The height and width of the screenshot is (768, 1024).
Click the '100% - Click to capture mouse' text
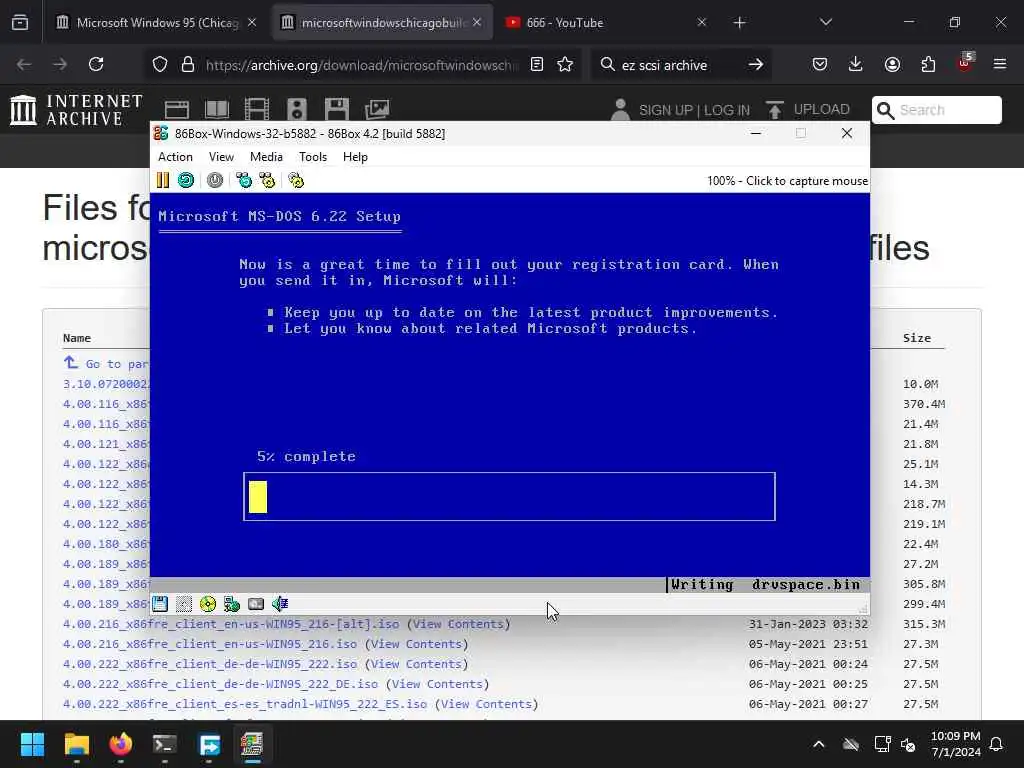point(787,181)
